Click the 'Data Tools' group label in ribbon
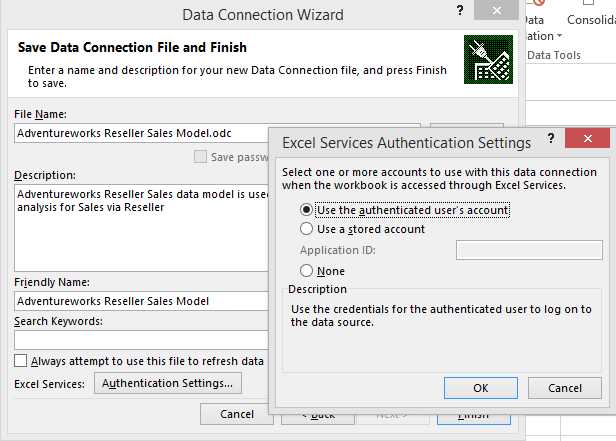Image resolution: width=616 pixels, height=441 pixels. pos(554,55)
